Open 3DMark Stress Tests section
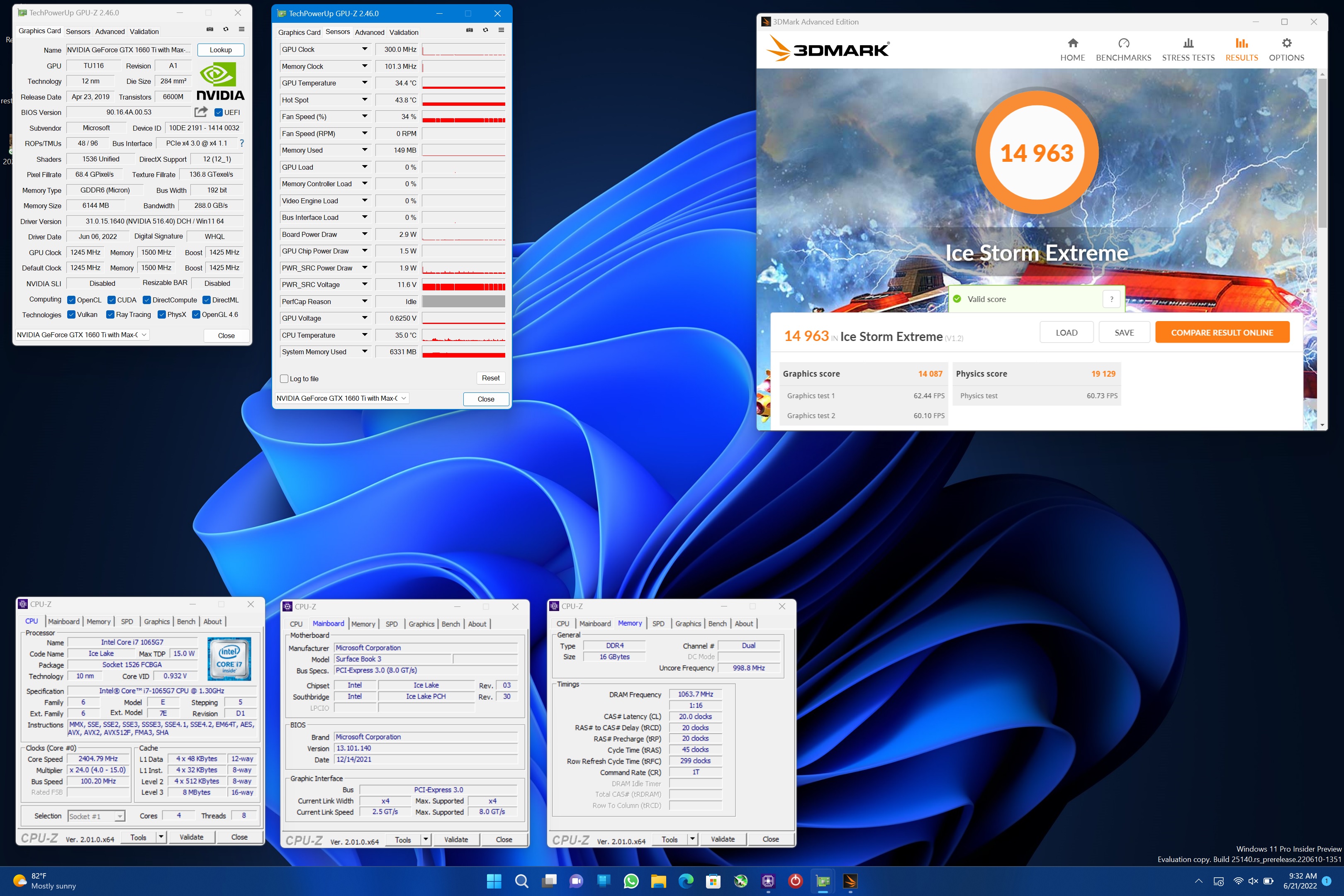 1188,50
